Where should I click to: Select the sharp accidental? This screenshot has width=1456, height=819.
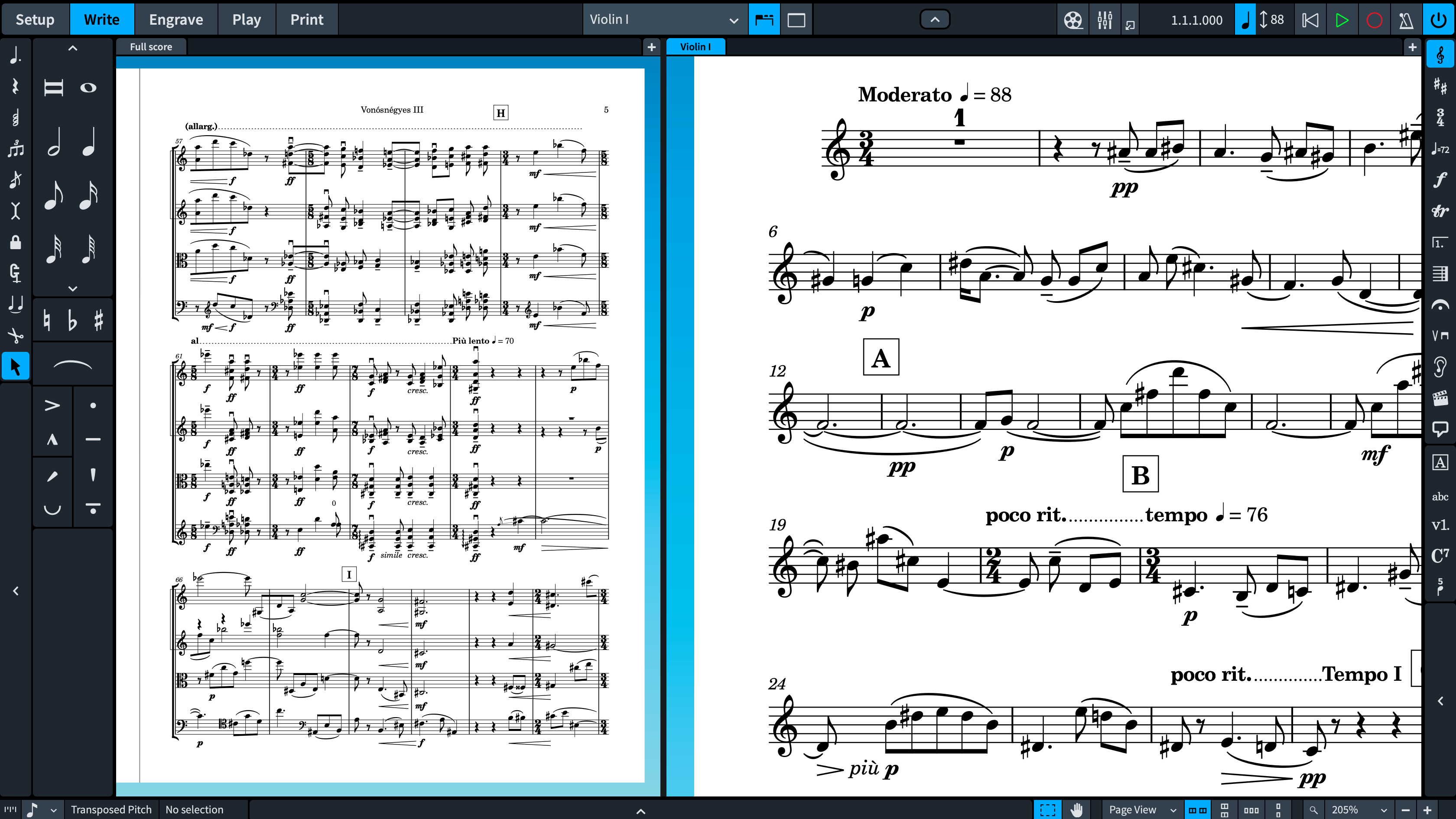[99, 321]
